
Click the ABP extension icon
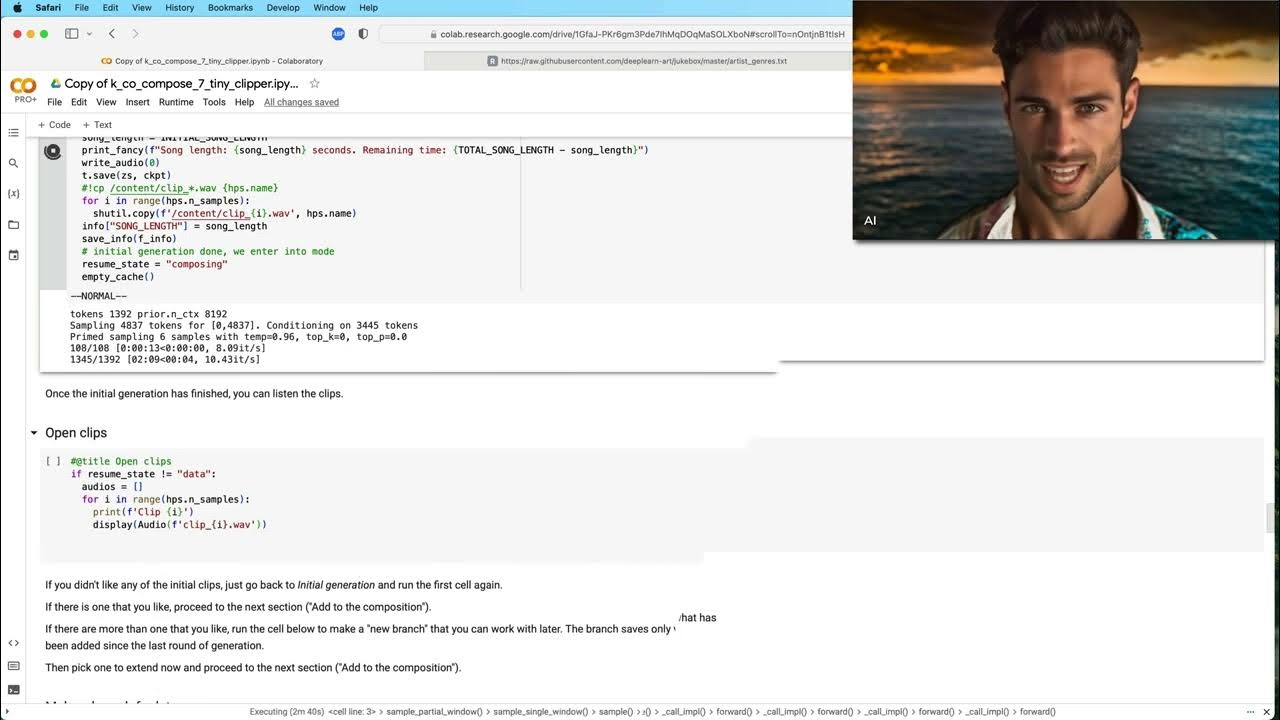pyautogui.click(x=338, y=34)
